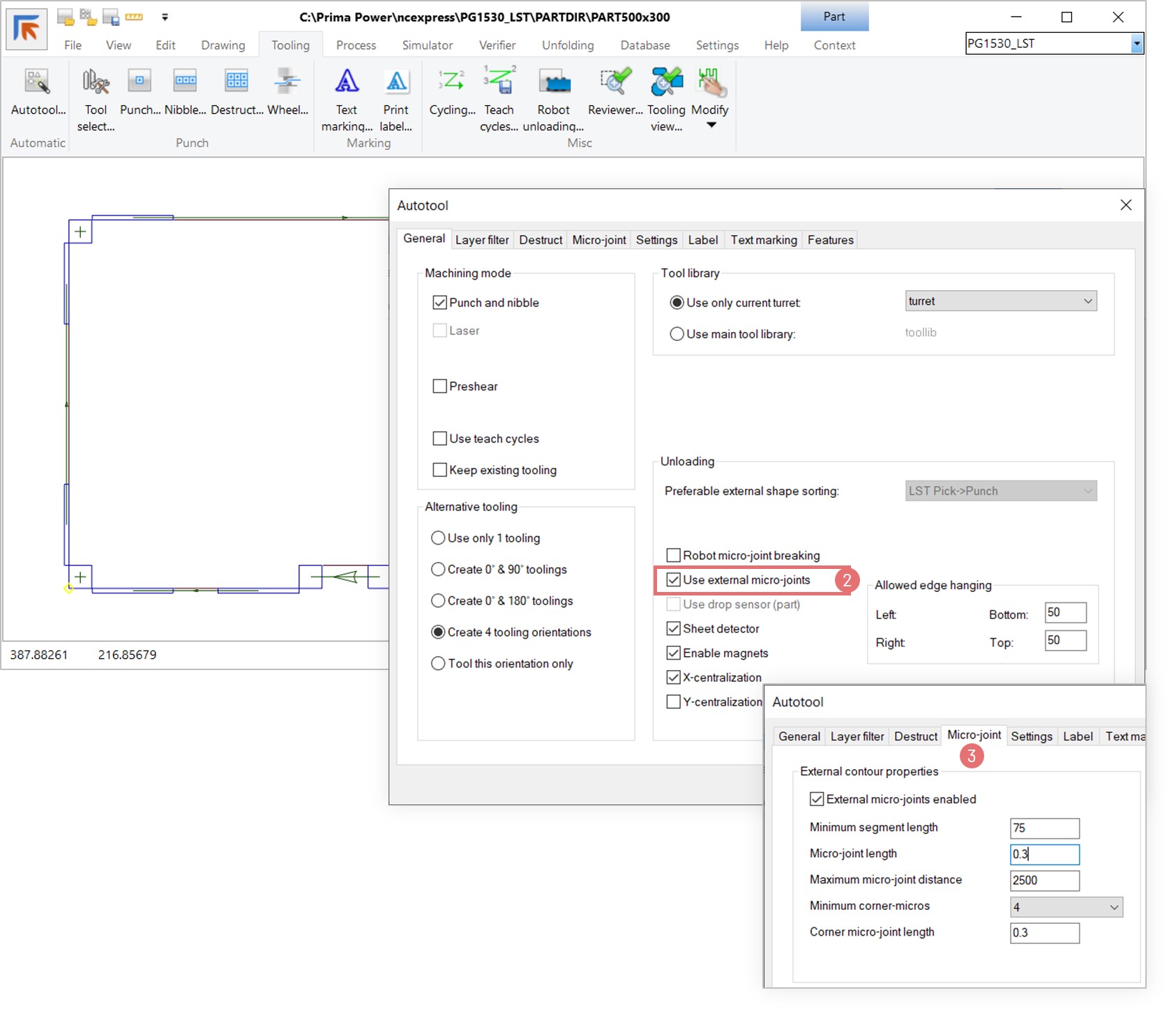Viewport: 1176px width, 1018px height.
Task: Expand the PG1530_LST machine dropdown
Action: (x=1136, y=44)
